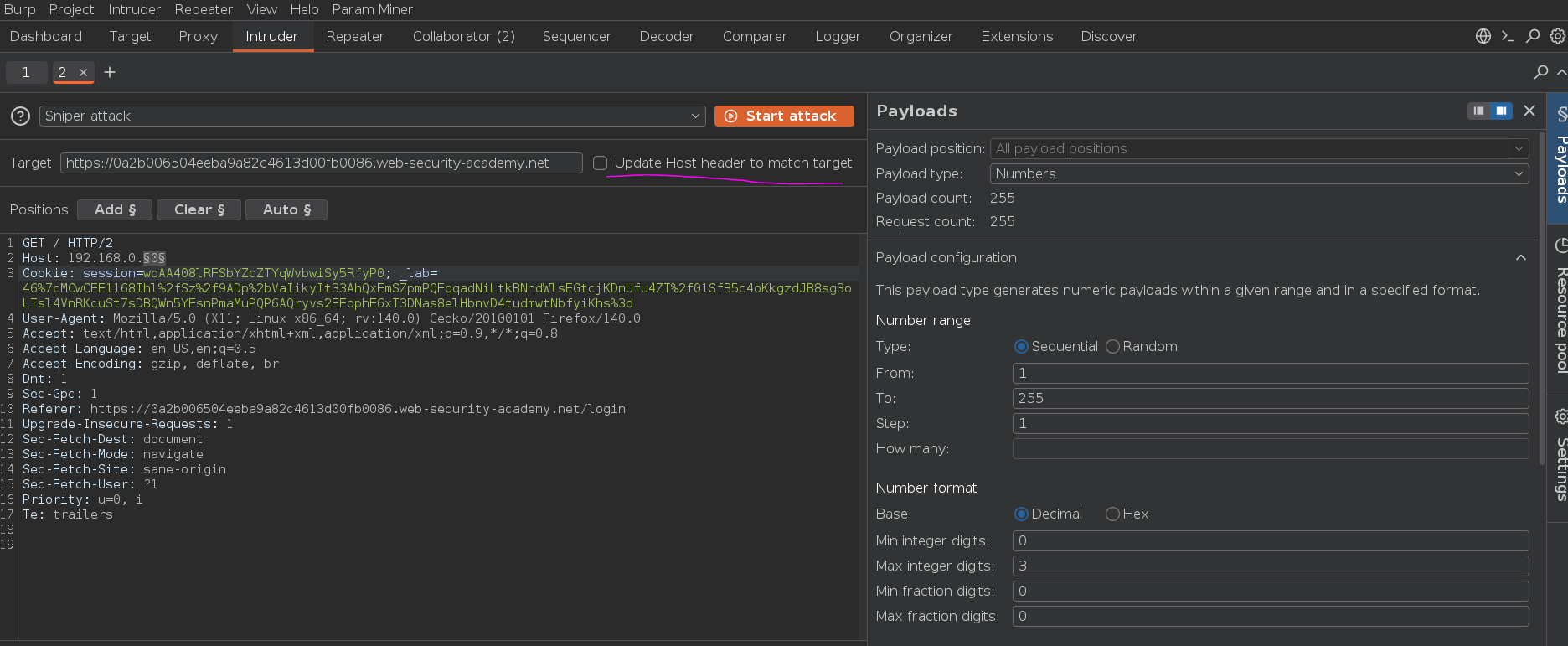1568x646 pixels.
Task: Click the Intruder tab search magnifier icon
Action: 1541,72
